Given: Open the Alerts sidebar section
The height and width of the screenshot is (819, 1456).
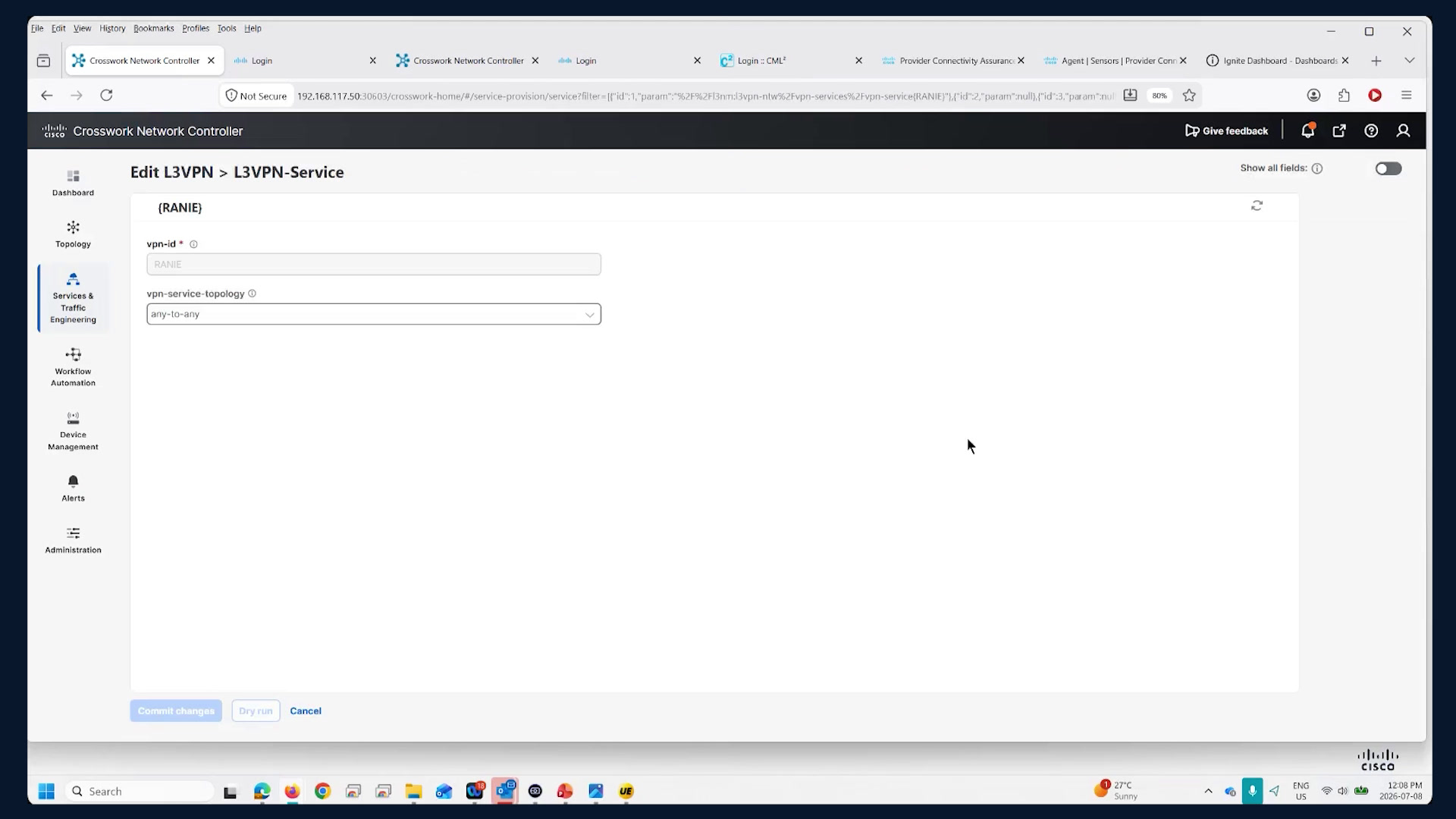Looking at the screenshot, I should click(73, 488).
